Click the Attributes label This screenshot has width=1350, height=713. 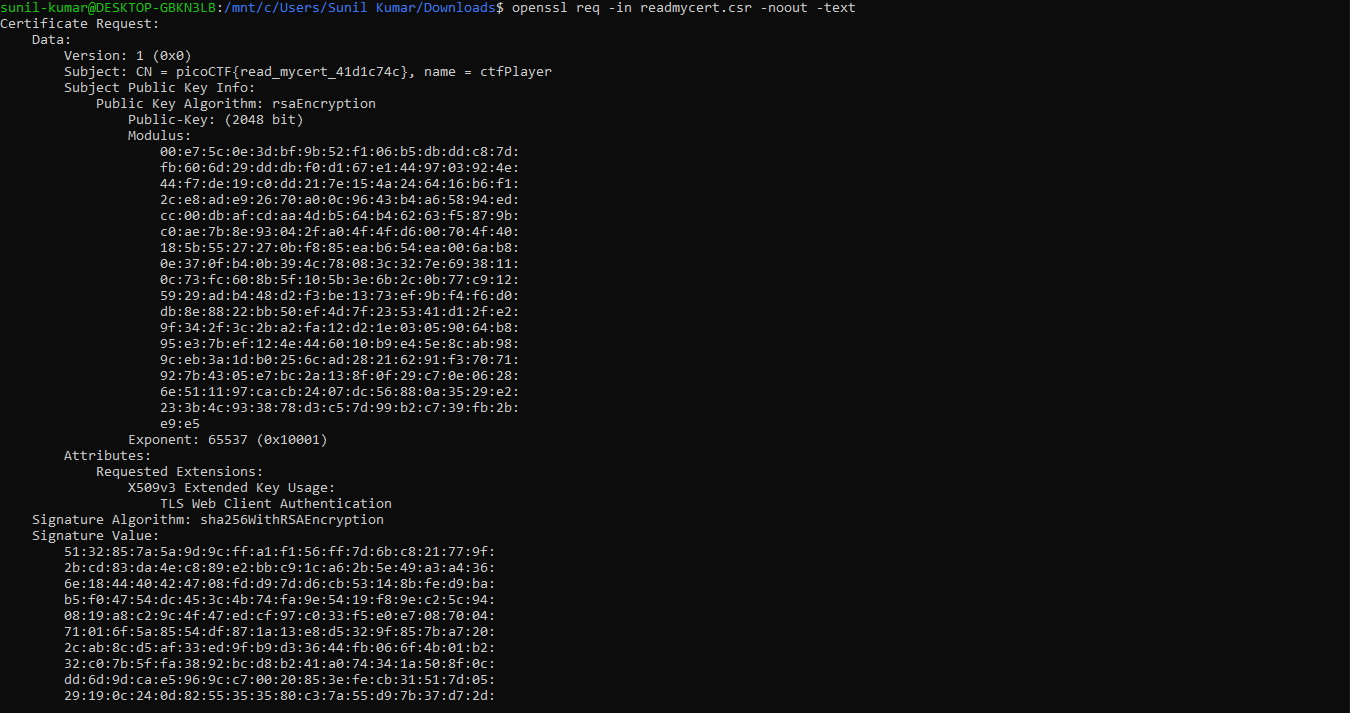point(108,456)
